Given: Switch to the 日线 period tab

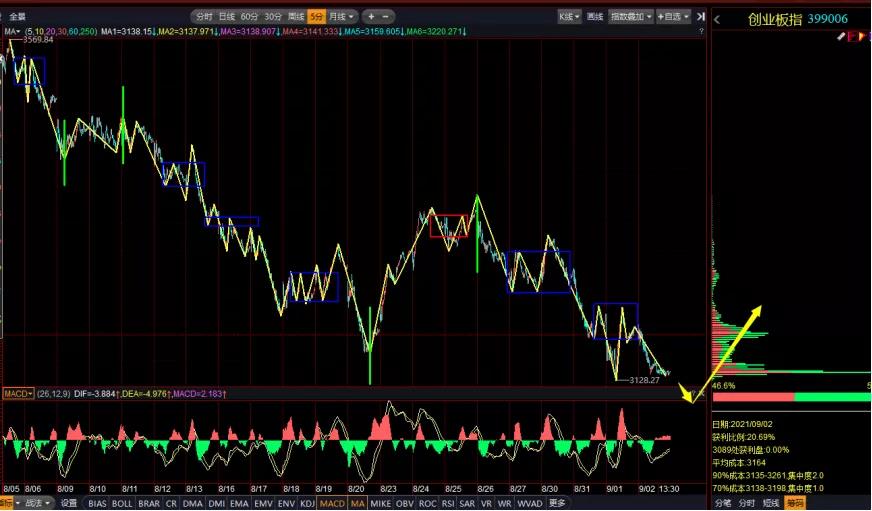Looking at the screenshot, I should click(x=226, y=17).
